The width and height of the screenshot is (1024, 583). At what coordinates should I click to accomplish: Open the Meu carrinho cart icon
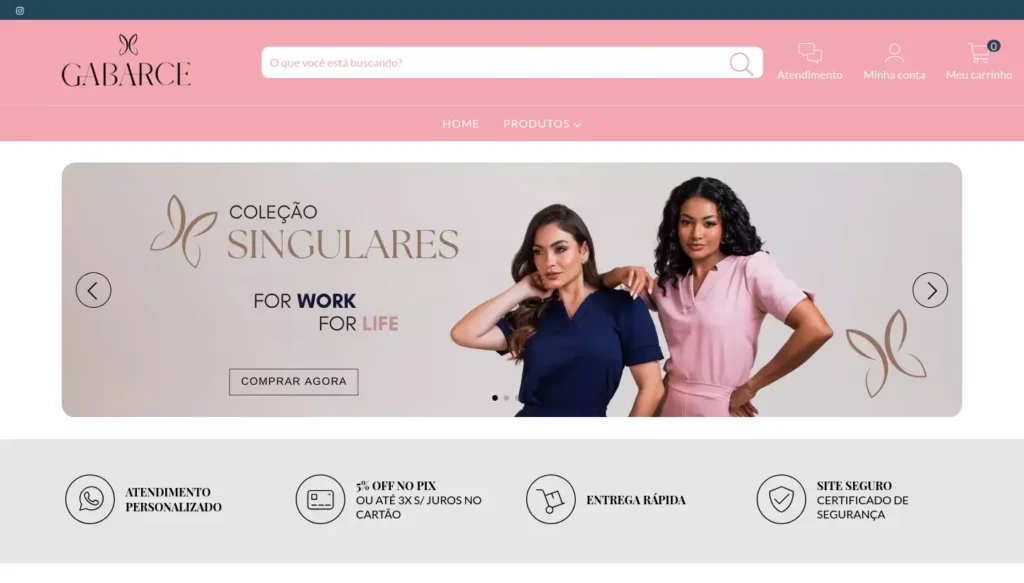pos(979,53)
